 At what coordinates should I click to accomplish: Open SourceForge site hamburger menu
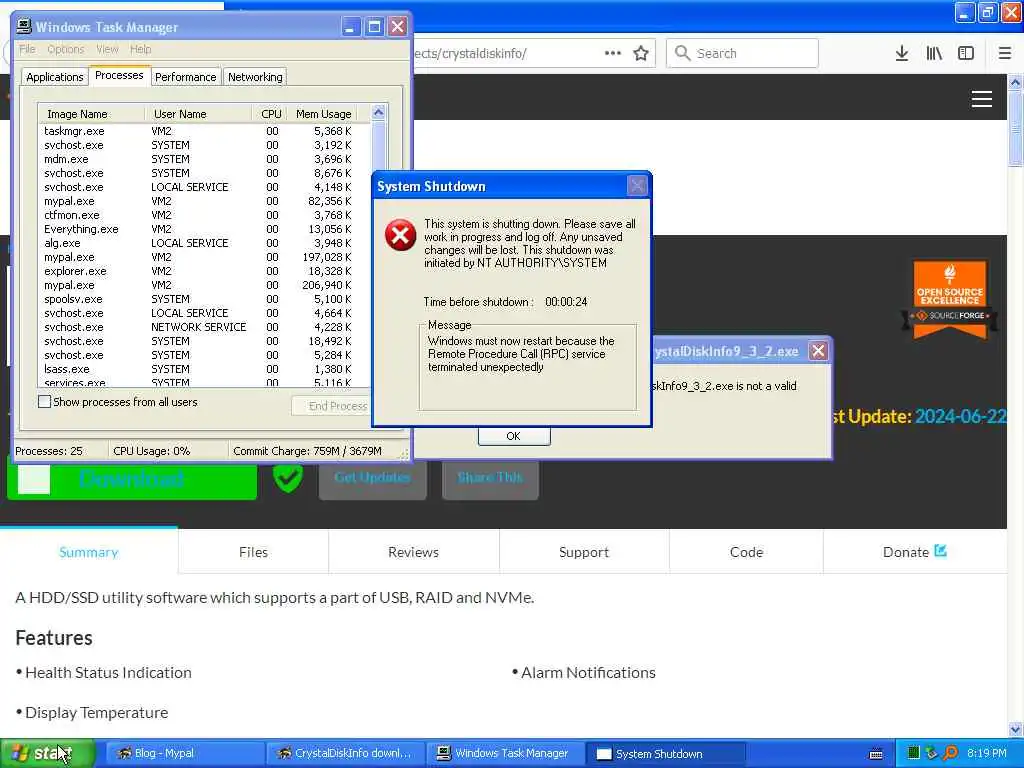click(x=982, y=99)
